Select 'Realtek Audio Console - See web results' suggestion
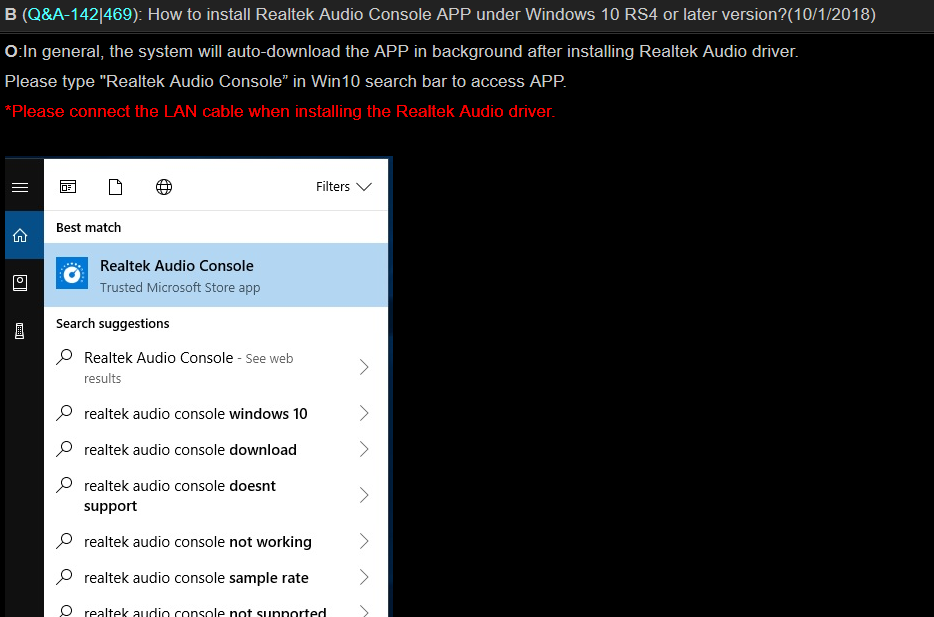 pyautogui.click(x=216, y=367)
